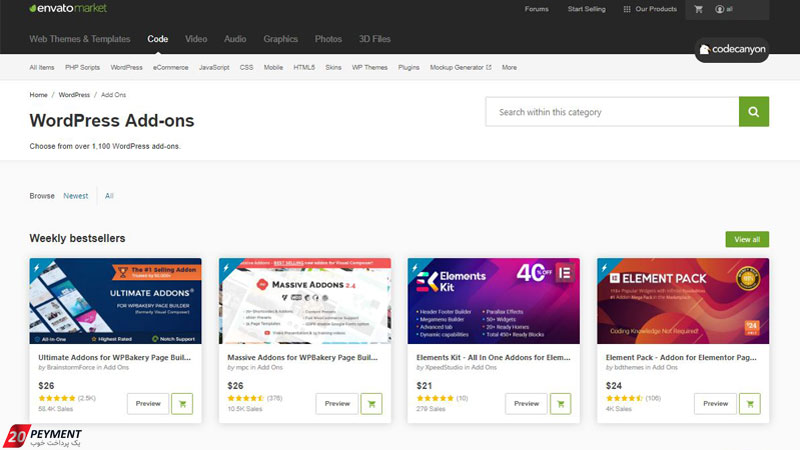The image size is (800, 450).
Task: Switch to the Photos tab
Action: [x=328, y=39]
